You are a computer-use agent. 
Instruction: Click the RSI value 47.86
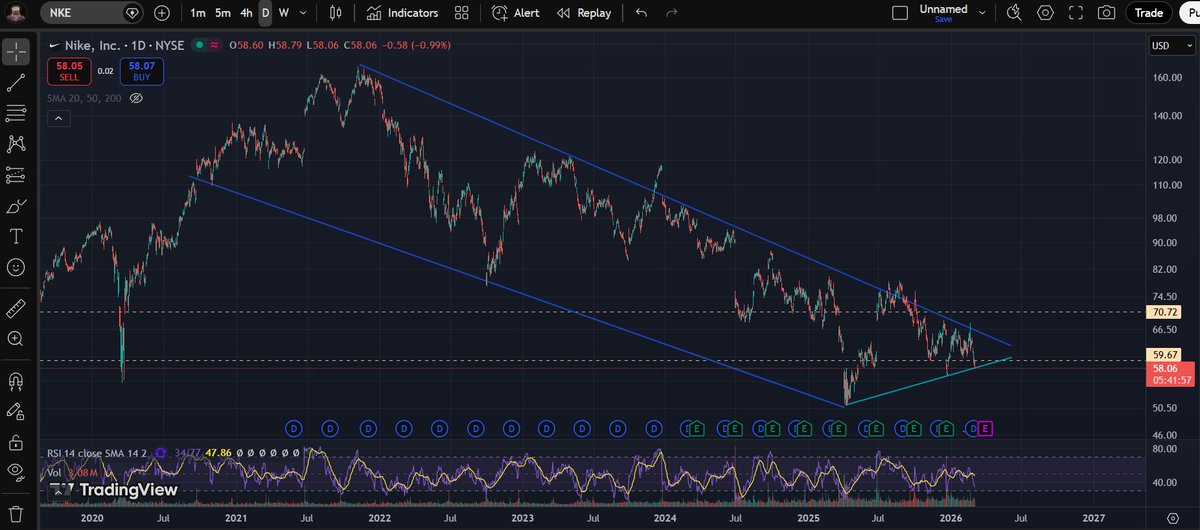pyautogui.click(x=218, y=452)
